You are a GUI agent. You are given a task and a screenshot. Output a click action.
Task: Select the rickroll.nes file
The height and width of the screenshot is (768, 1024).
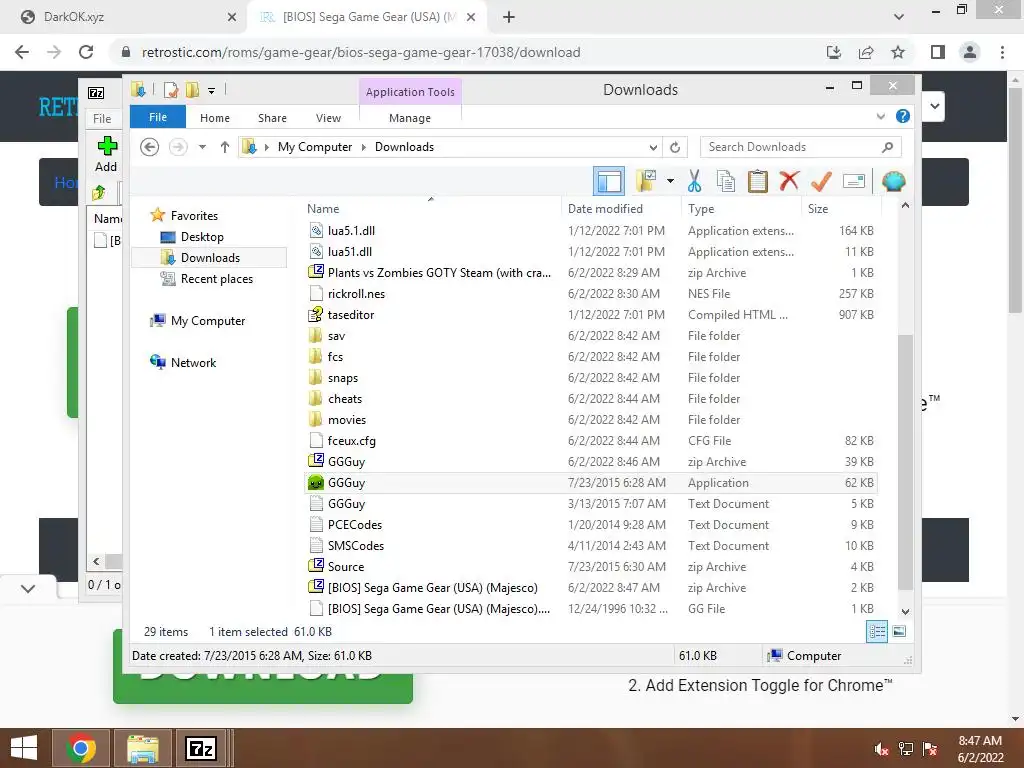(x=590, y=294)
